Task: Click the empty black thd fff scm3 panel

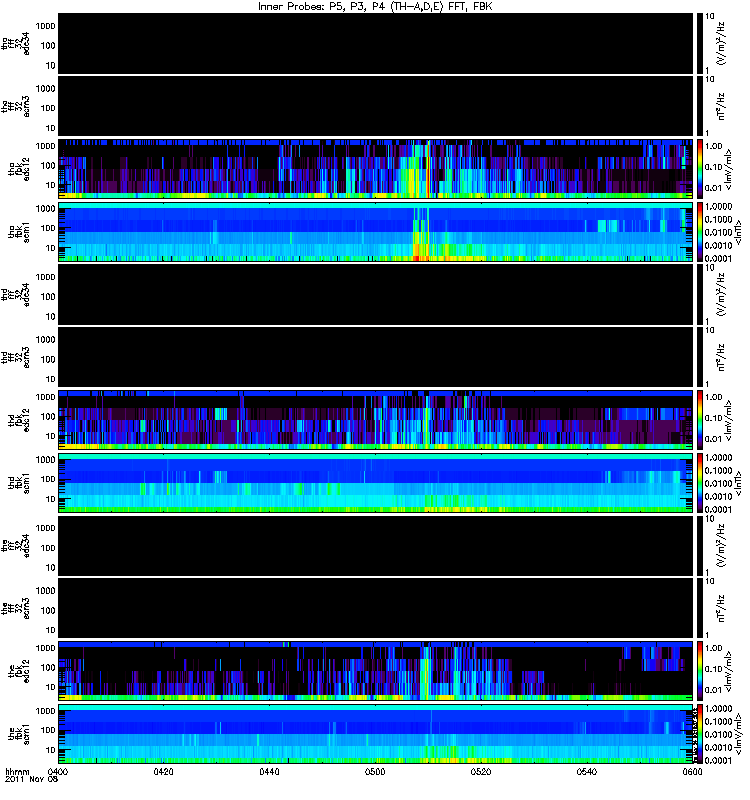Action: pyautogui.click(x=376, y=357)
